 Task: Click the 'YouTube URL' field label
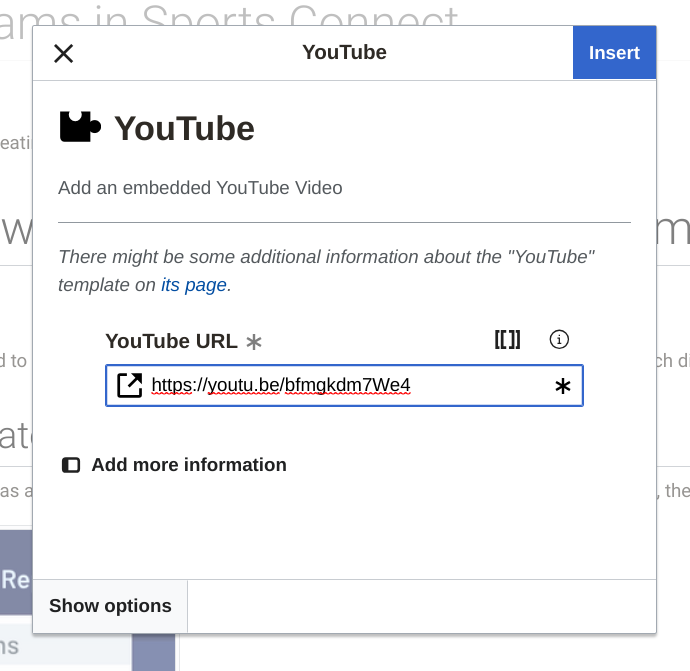(171, 341)
